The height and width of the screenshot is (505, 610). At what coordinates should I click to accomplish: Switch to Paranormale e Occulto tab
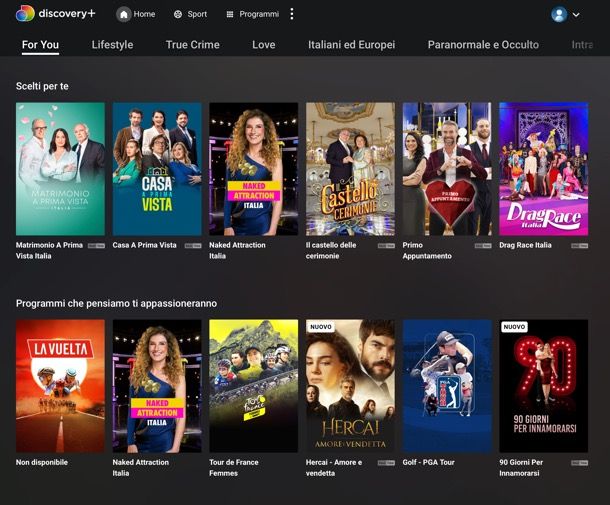click(484, 45)
